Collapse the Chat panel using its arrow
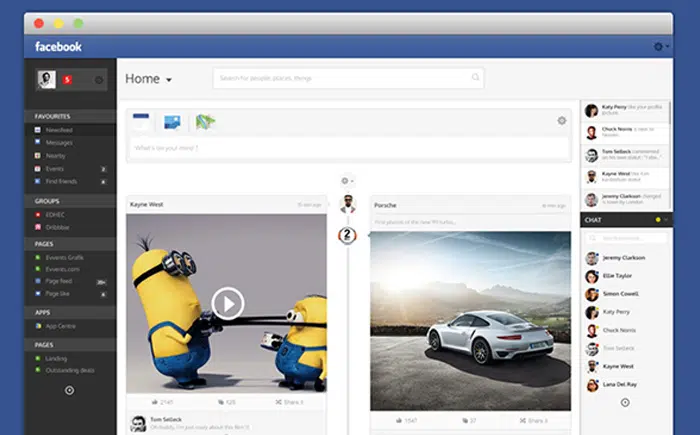Image resolution: width=700 pixels, height=435 pixels. pos(667,219)
